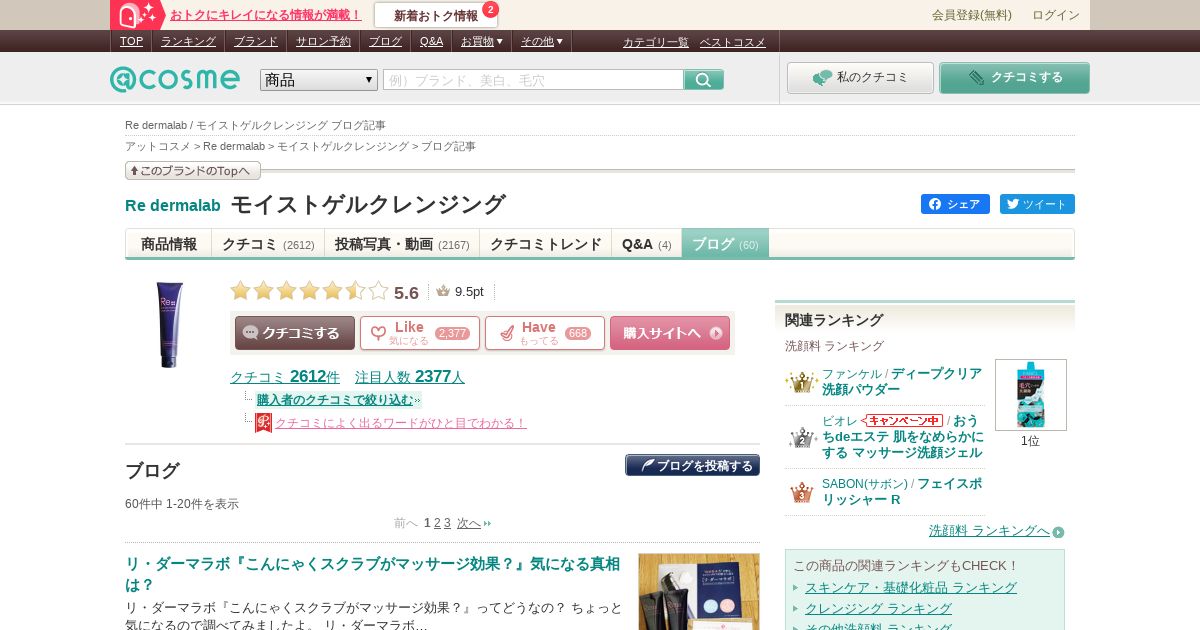The height and width of the screenshot is (630, 1200).
Task: Open スキンケア・基礎化粧品 ランキング link
Action: pos(911,587)
